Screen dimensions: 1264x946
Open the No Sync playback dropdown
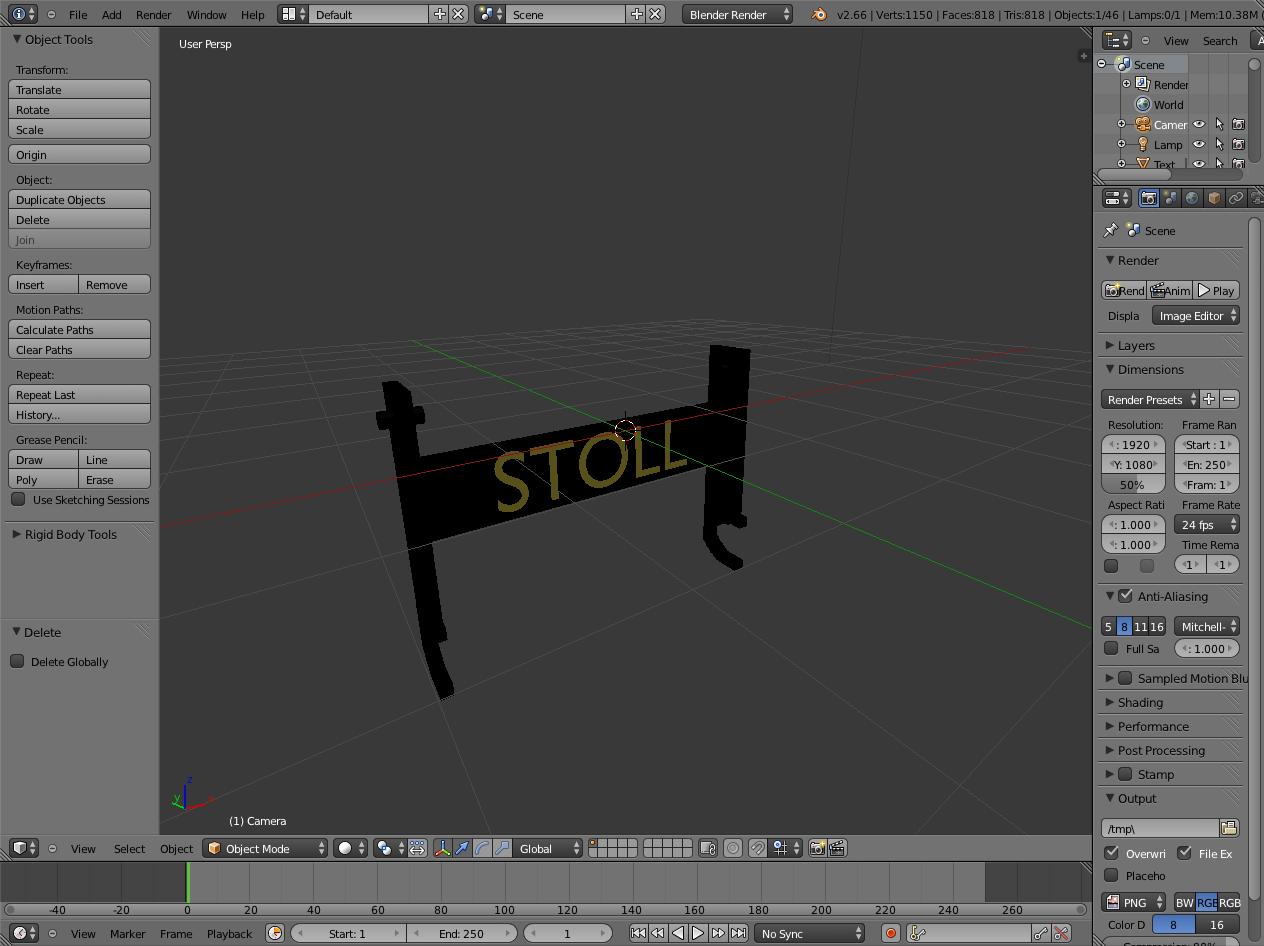point(809,933)
